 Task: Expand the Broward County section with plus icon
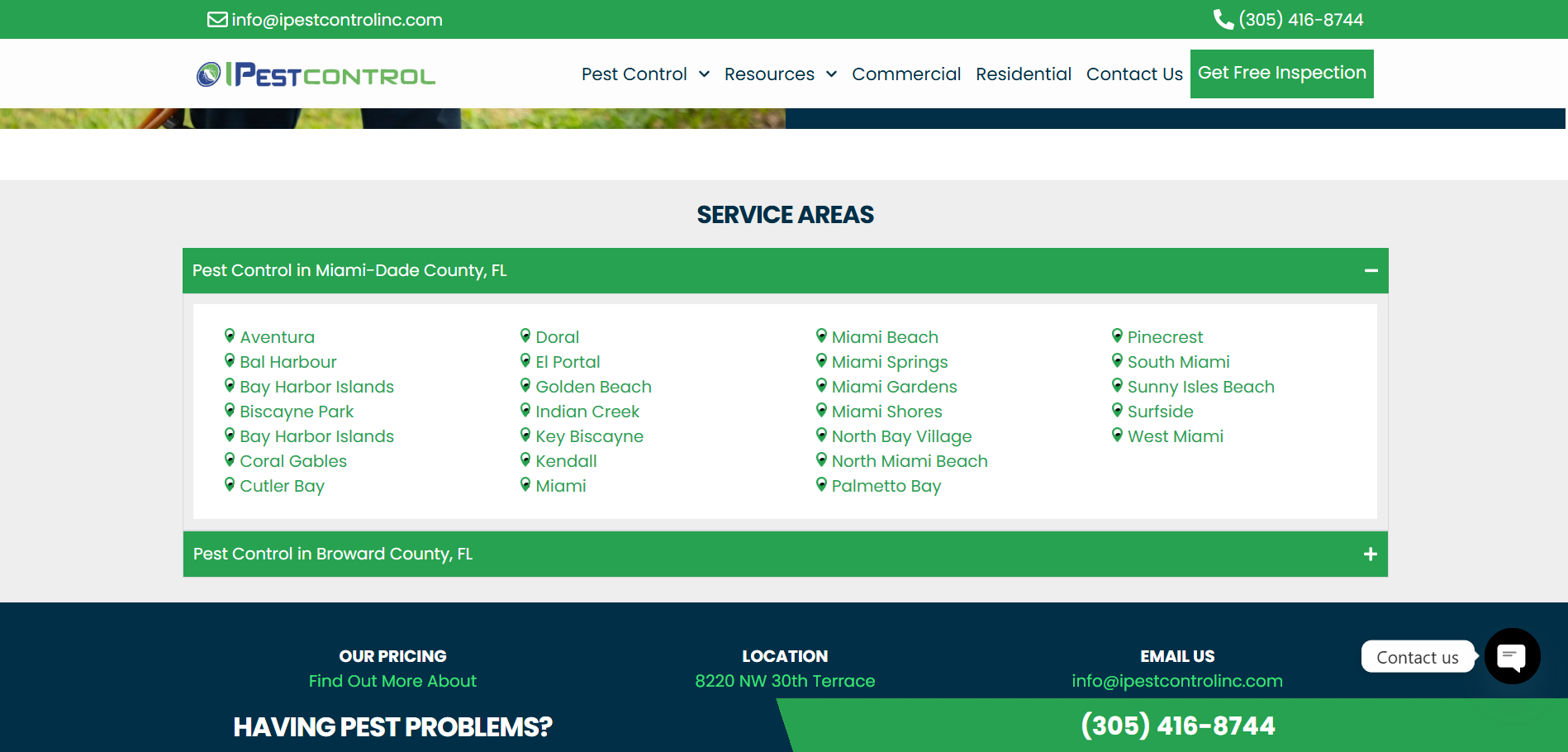pyautogui.click(x=1370, y=554)
